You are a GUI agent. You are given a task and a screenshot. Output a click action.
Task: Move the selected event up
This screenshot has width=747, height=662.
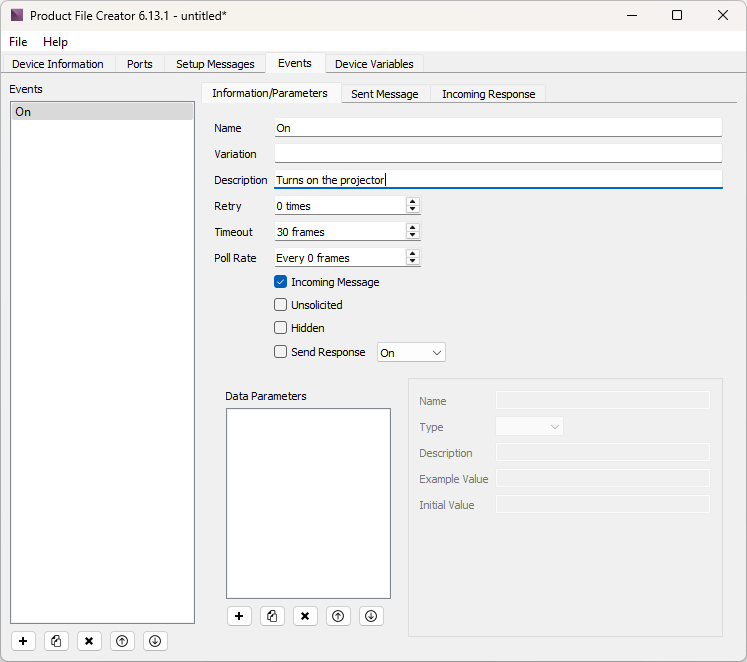point(122,641)
